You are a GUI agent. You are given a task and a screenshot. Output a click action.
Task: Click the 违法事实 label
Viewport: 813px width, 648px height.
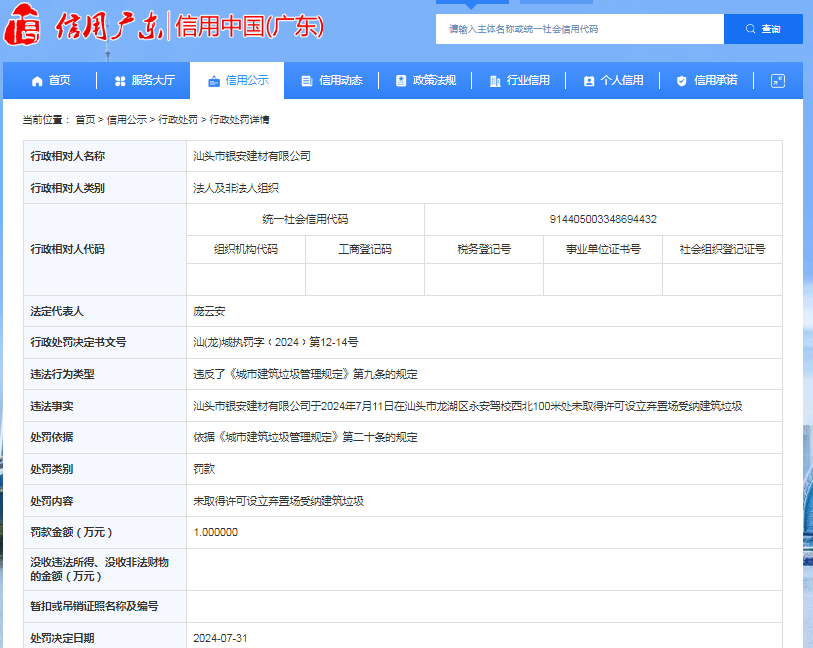click(x=51, y=406)
